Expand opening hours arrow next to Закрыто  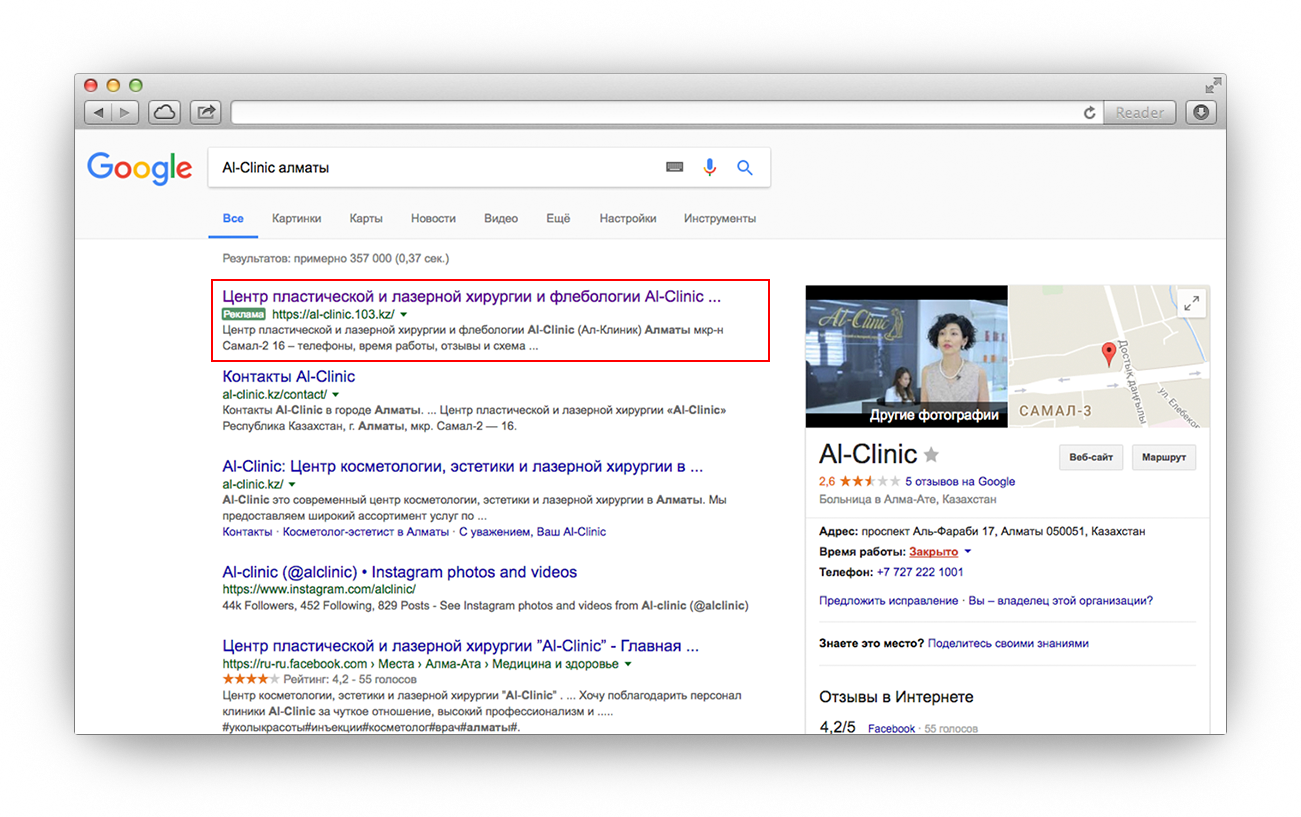(x=968, y=552)
